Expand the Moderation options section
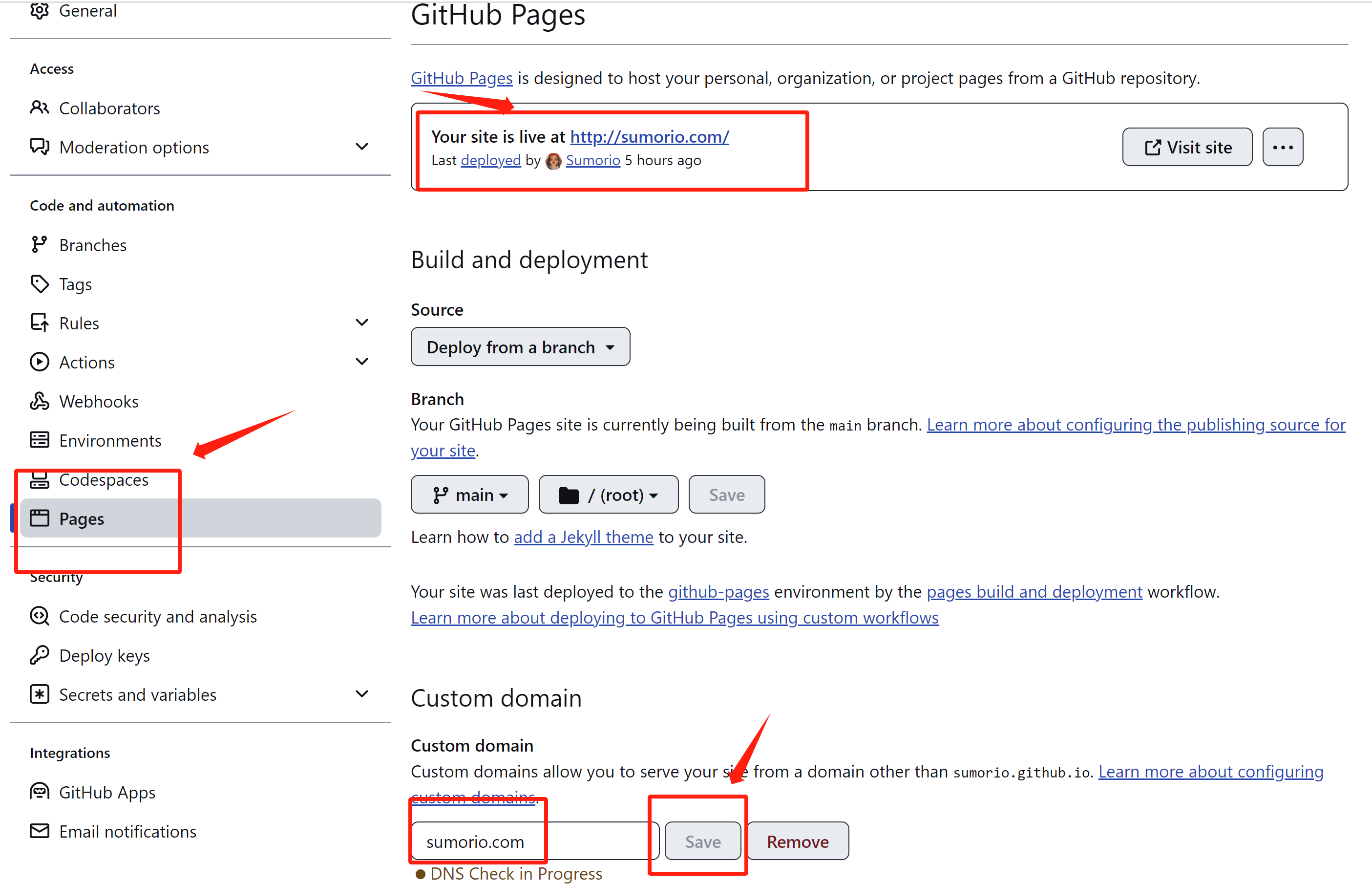The height and width of the screenshot is (885, 1372). pyautogui.click(x=361, y=147)
